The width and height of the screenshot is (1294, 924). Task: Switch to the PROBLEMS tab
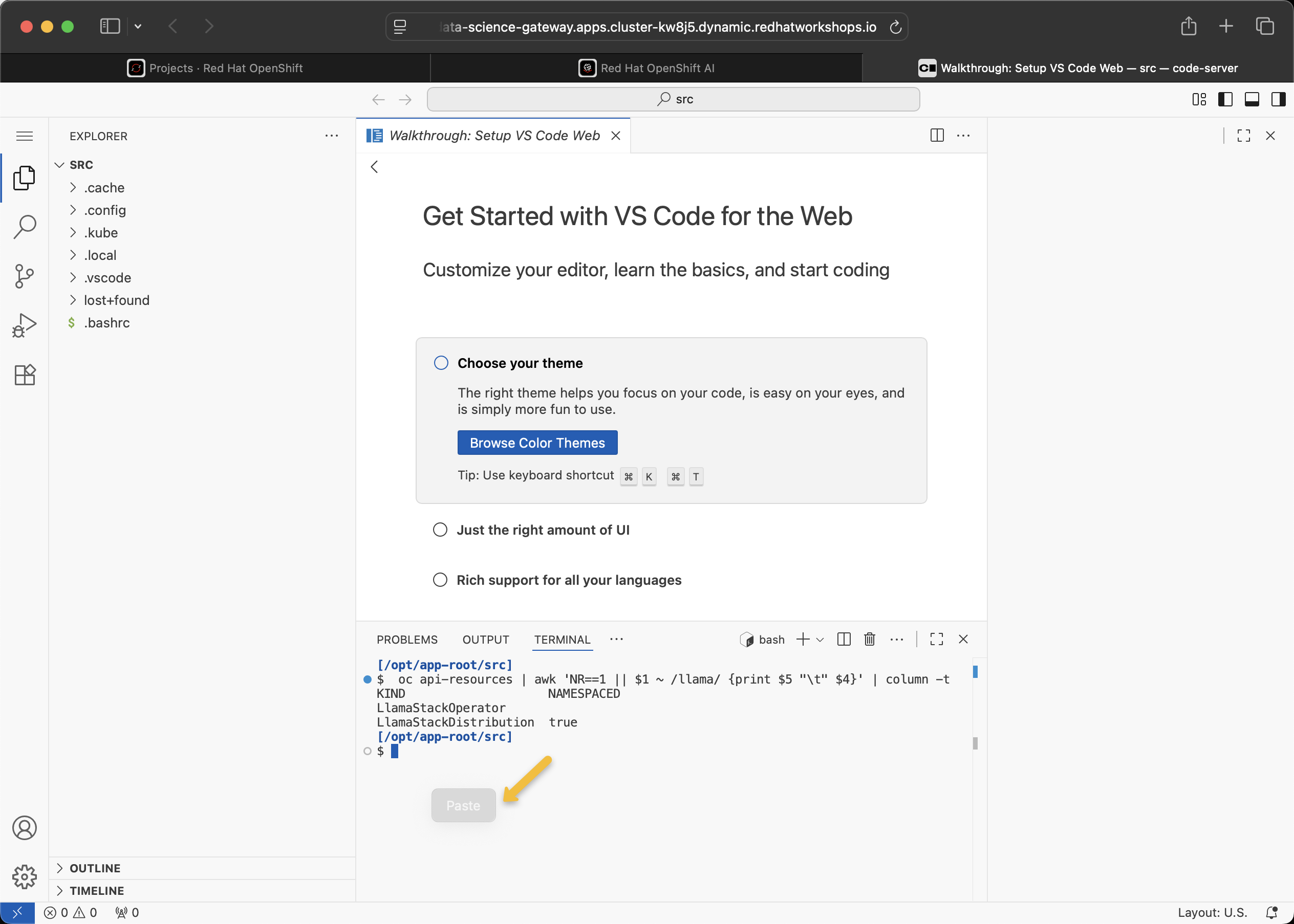407,640
